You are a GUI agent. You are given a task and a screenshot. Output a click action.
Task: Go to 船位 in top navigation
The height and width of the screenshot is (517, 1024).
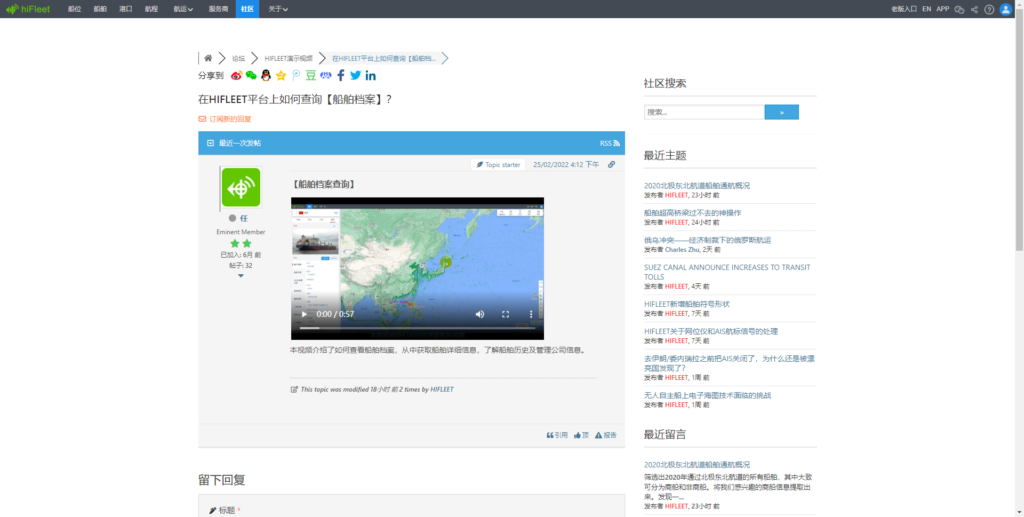pos(74,9)
